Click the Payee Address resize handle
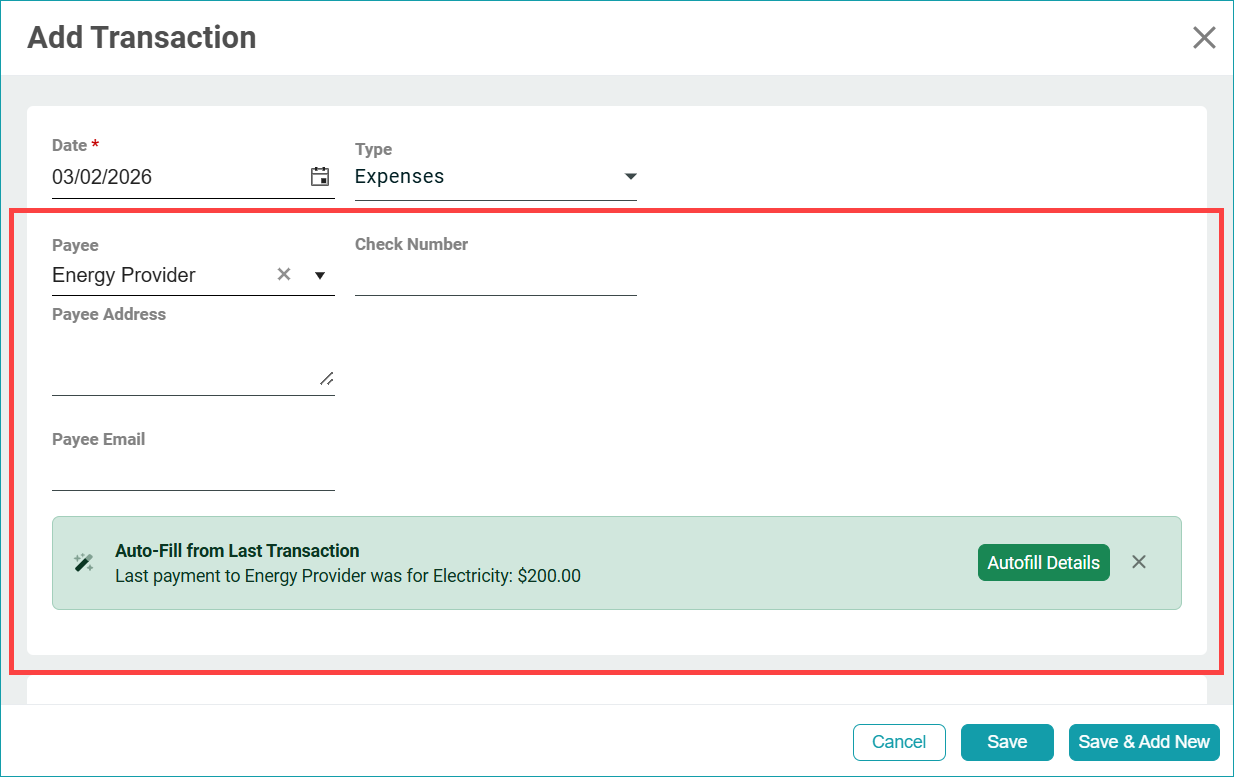The image size is (1234, 777). coord(326,378)
